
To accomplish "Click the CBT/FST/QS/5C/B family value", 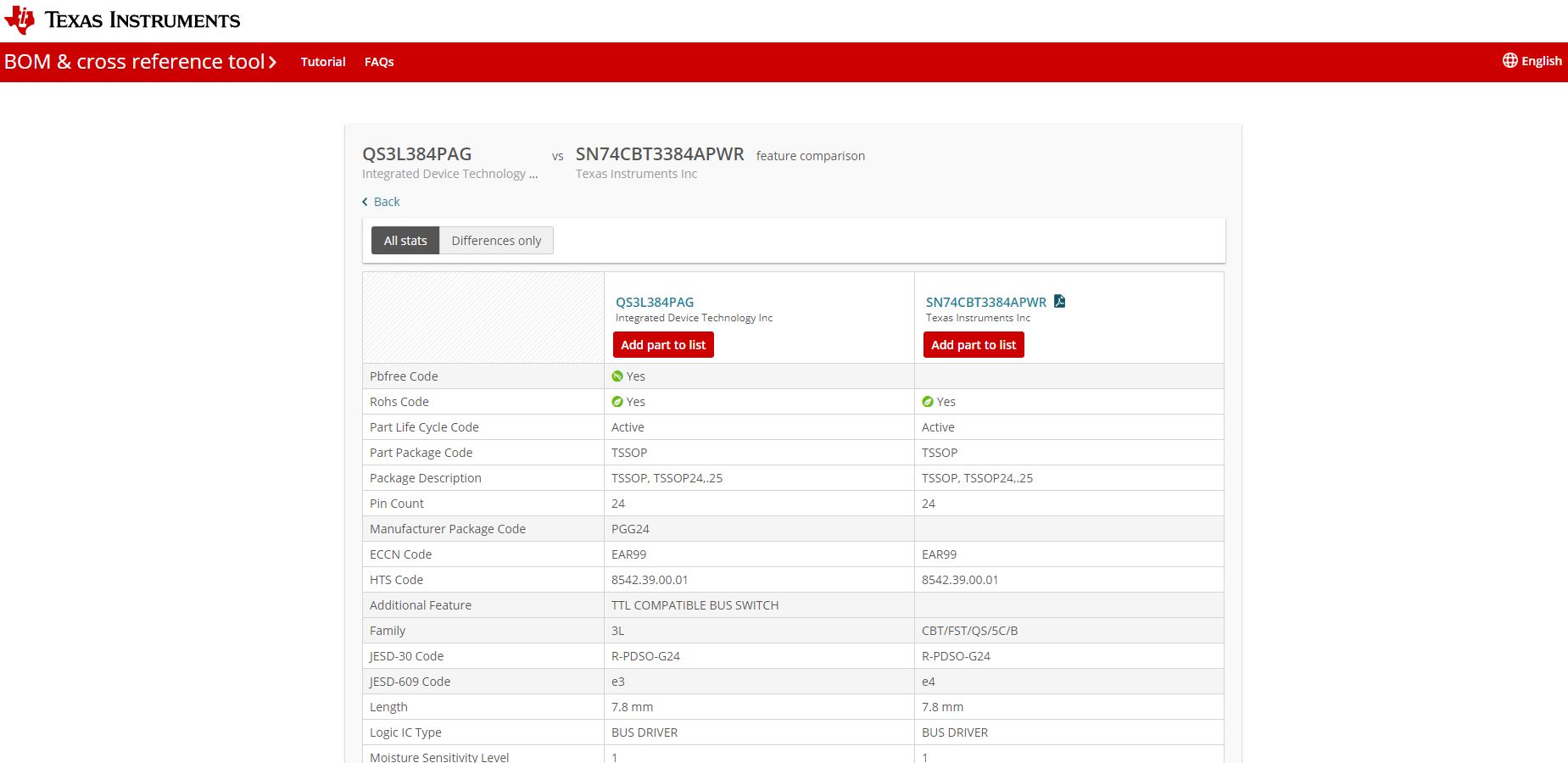I will (970, 631).
